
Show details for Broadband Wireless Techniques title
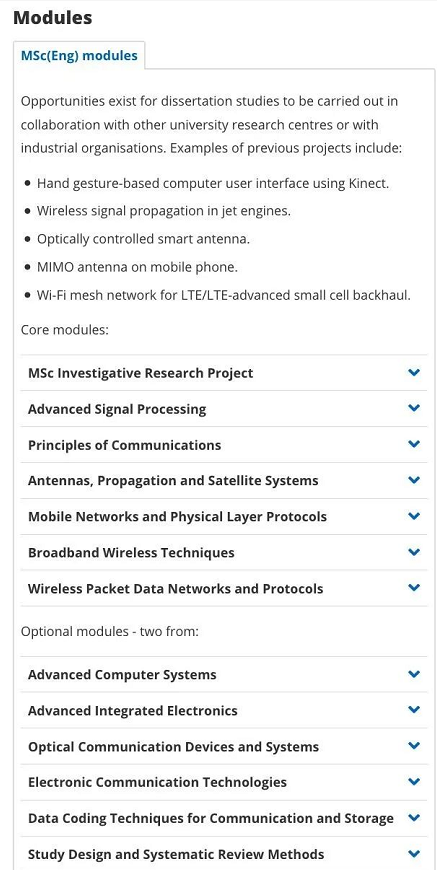(x=131, y=553)
